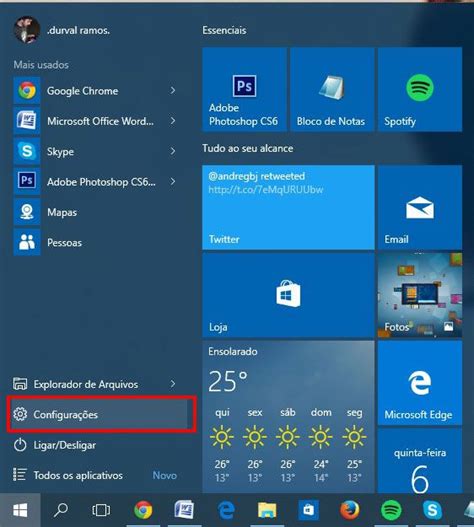Screen dimensions: 474x527
Task: Open the Twitter live tile
Action: [288, 207]
